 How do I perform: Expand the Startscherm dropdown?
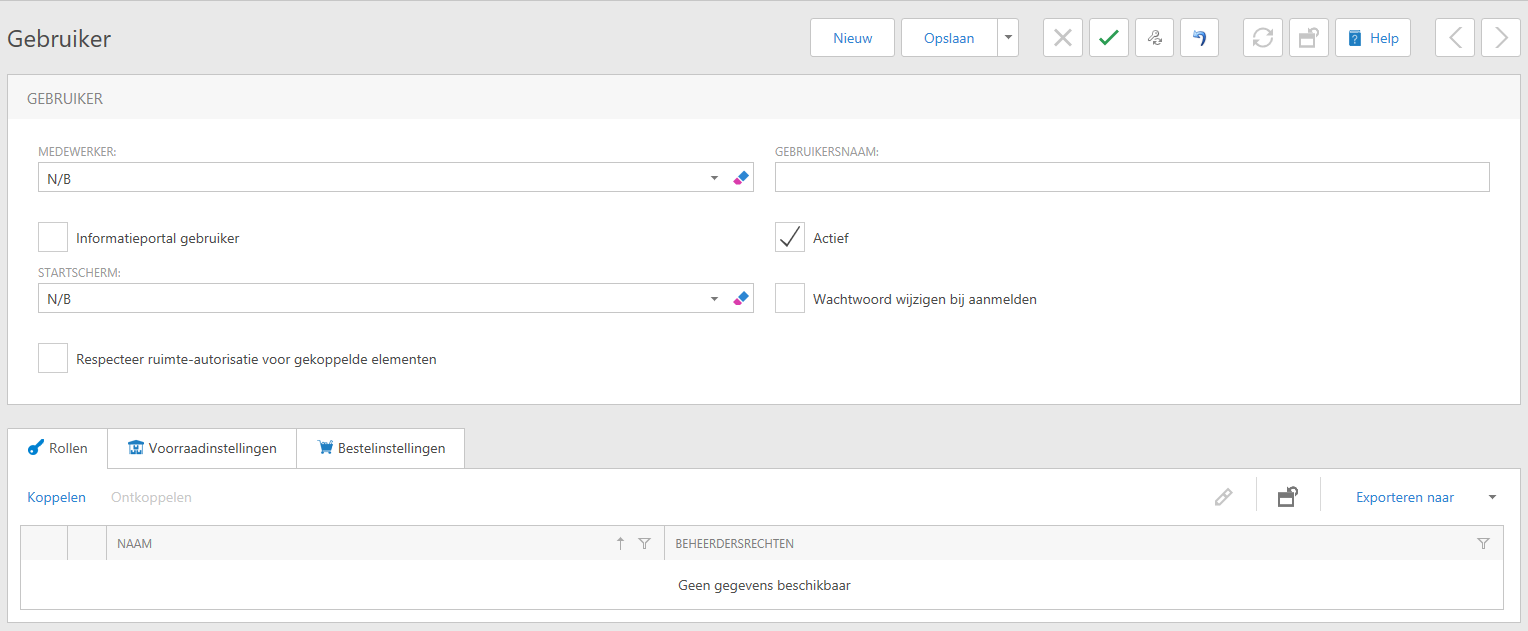coord(714,298)
